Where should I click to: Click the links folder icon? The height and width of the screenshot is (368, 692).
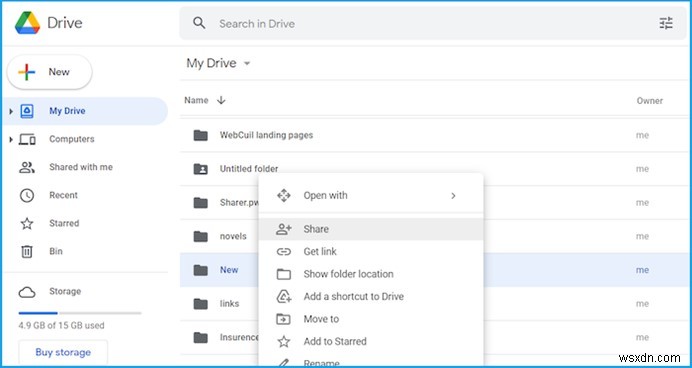(x=200, y=304)
